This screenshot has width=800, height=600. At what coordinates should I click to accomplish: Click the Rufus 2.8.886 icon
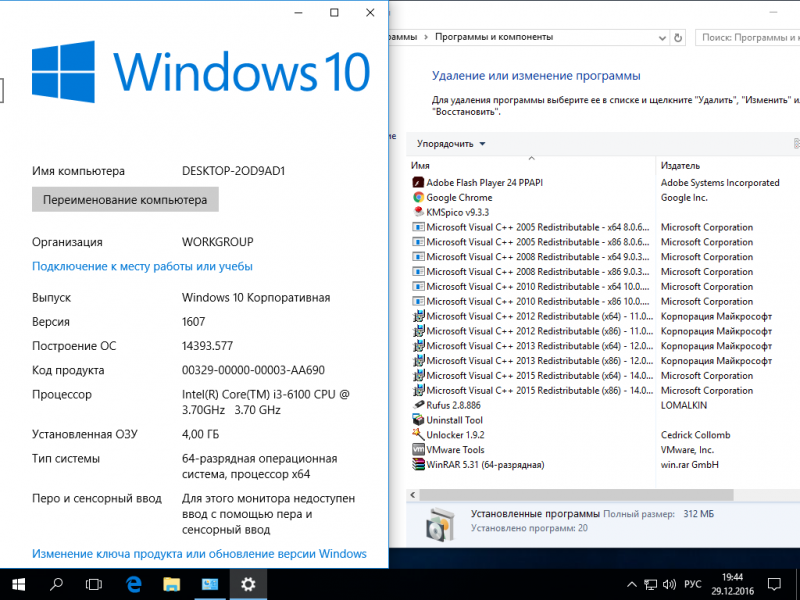[418, 405]
